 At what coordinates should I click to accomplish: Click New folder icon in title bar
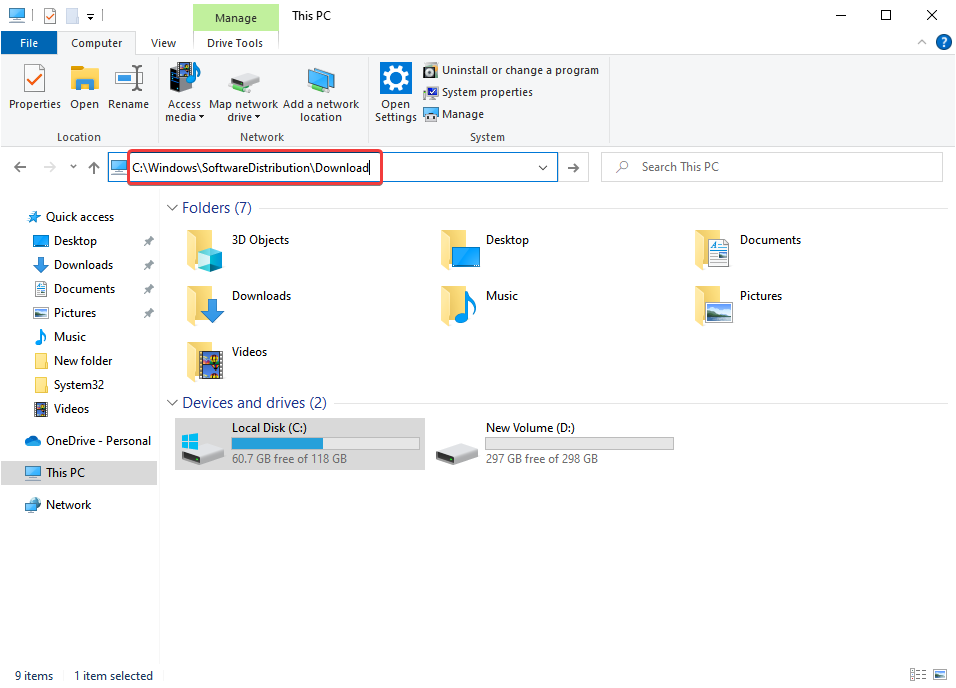click(72, 16)
